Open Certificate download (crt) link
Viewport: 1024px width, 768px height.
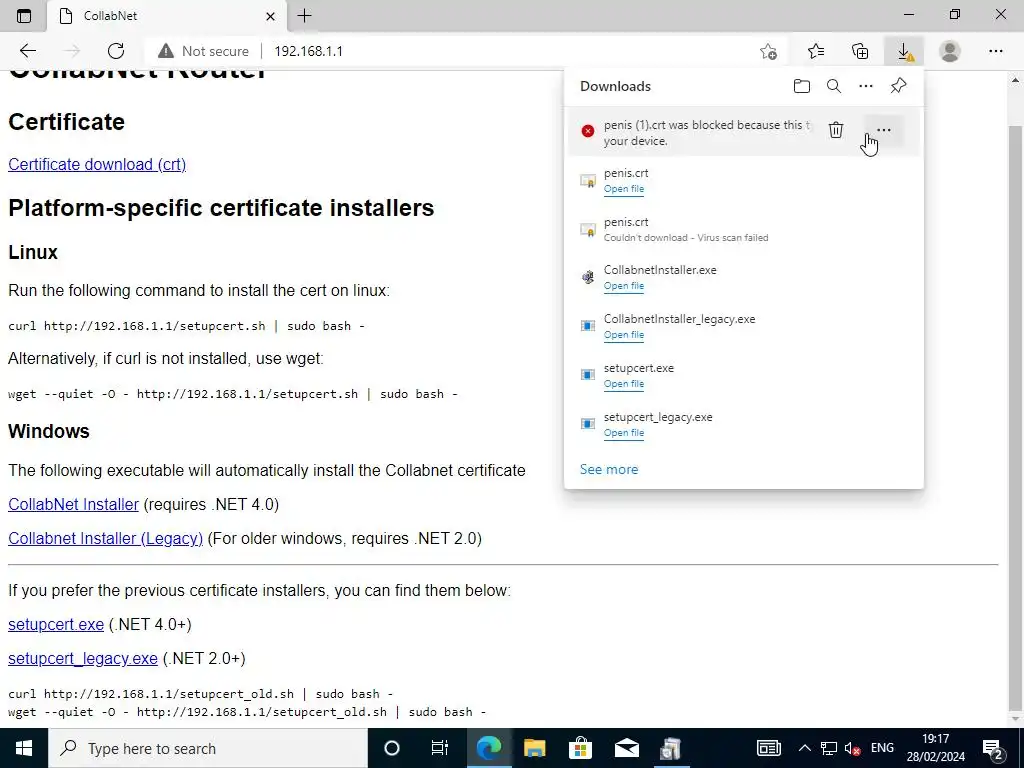[x=97, y=164]
